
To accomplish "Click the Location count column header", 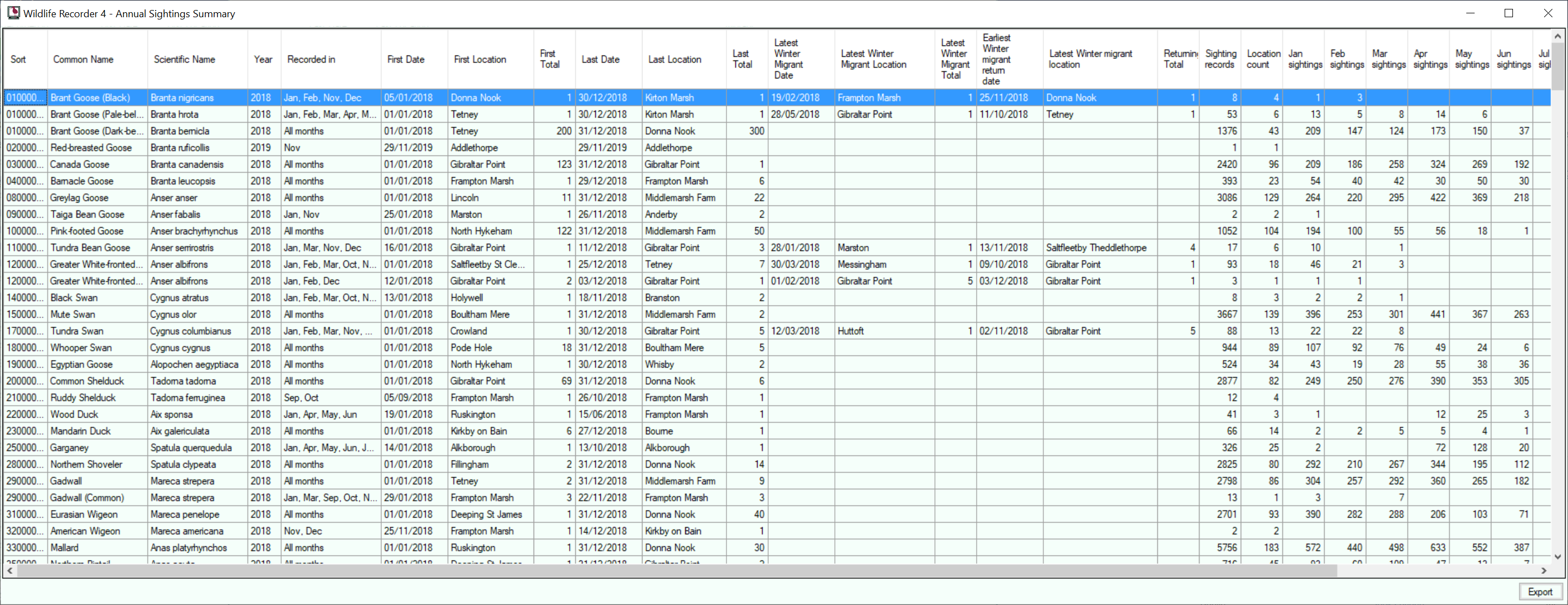I will coord(1263,59).
